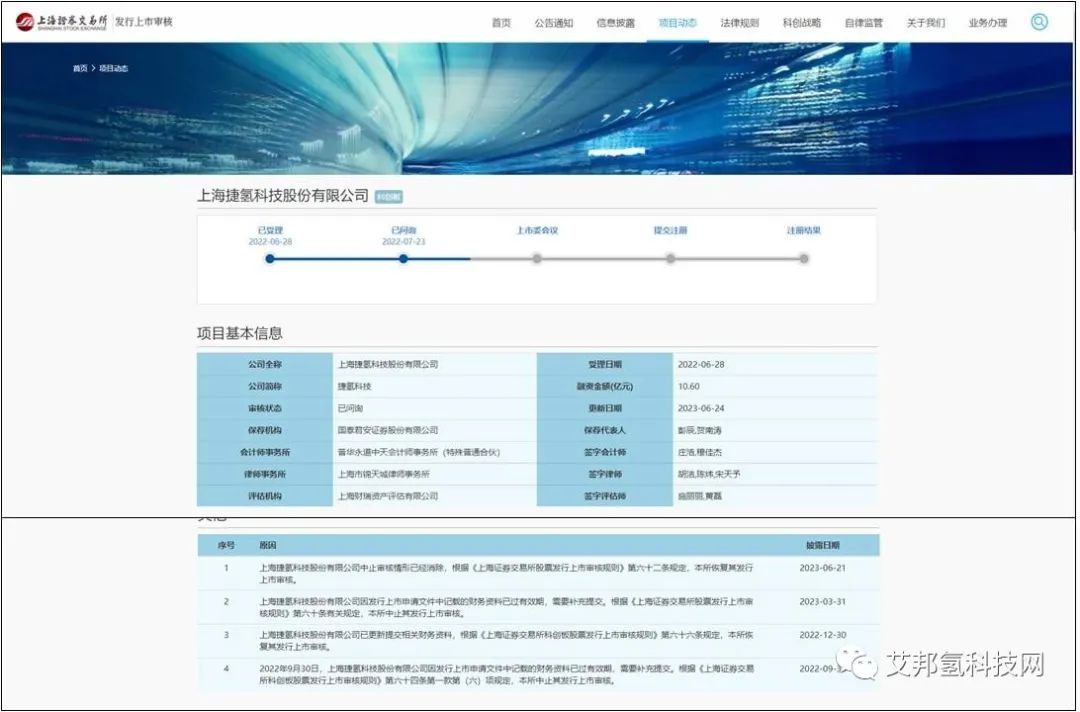
Task: Click the 律师事务所 value 上海市锦天城律师事务所
Action: pos(384,474)
